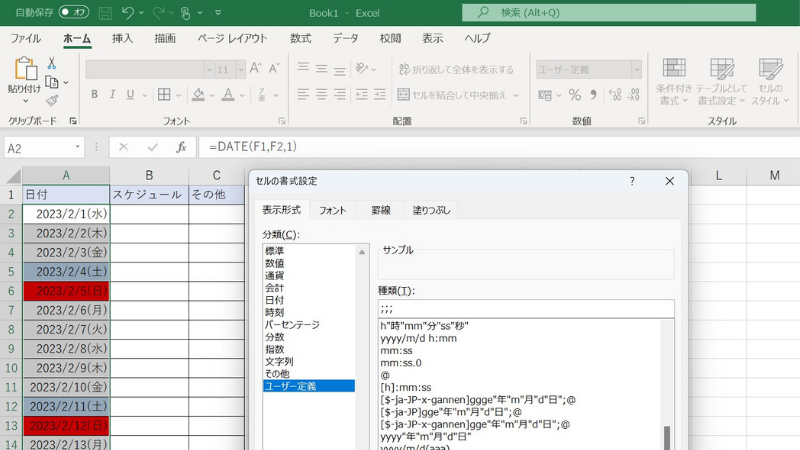Image resolution: width=800 pixels, height=450 pixels.
Task: Click the formula bar with =DATE(F1,F2,1)
Action: tap(497, 147)
